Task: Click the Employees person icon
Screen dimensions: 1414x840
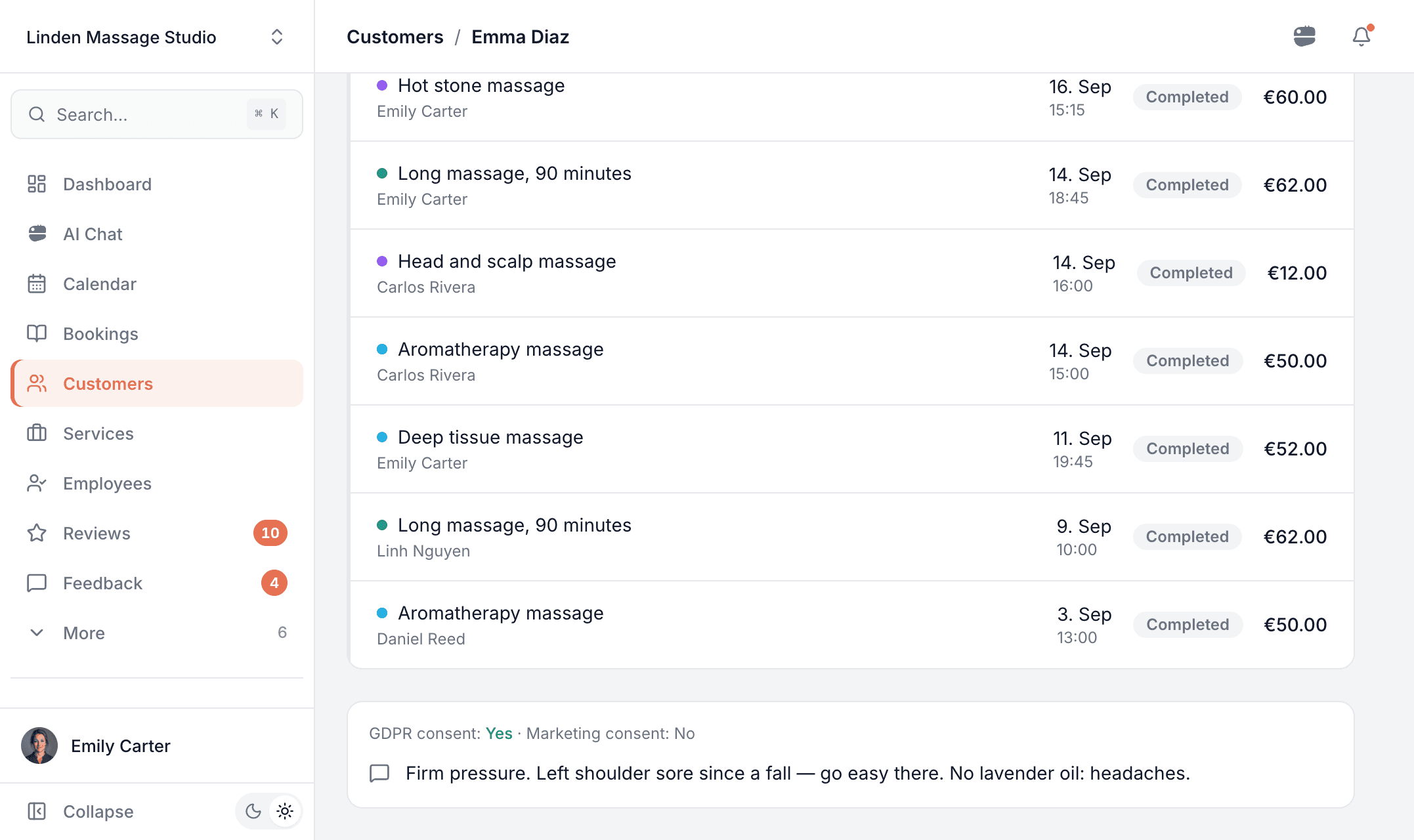Action: pyautogui.click(x=37, y=483)
